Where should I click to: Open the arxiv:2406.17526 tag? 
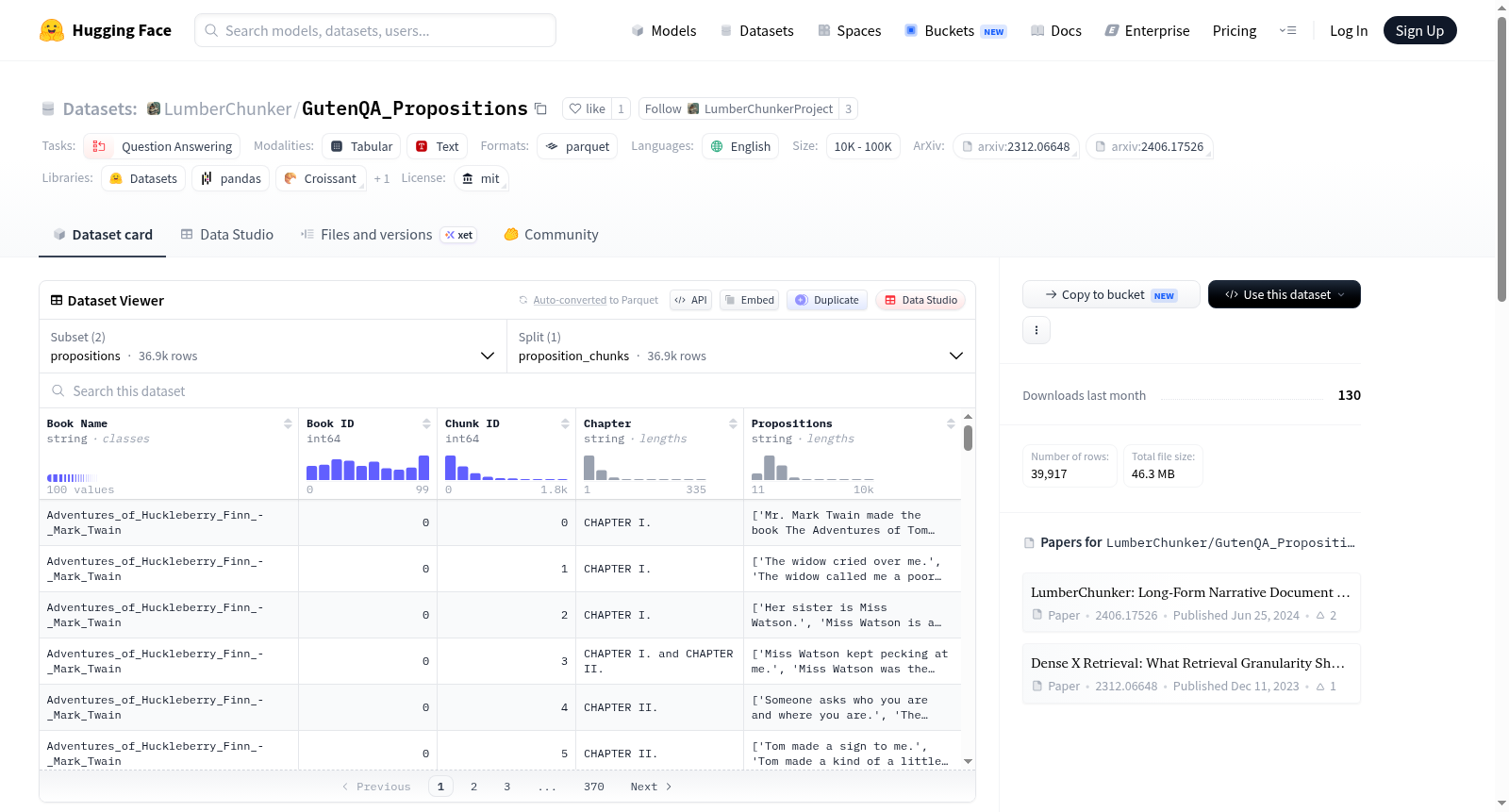(x=1149, y=146)
